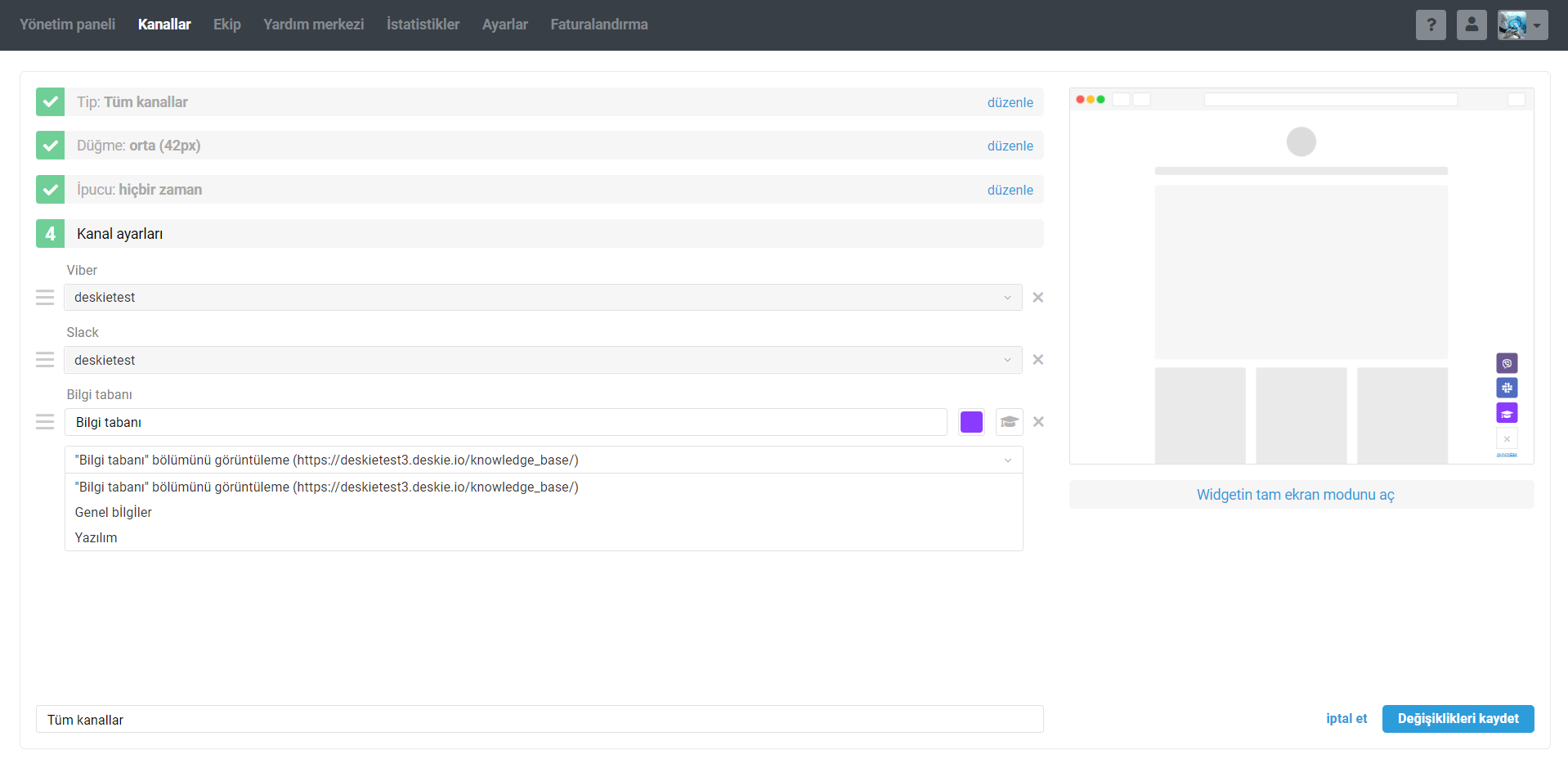Open the Viber account dropdown
Viewport: 1568px width, 768px height.
(x=543, y=298)
